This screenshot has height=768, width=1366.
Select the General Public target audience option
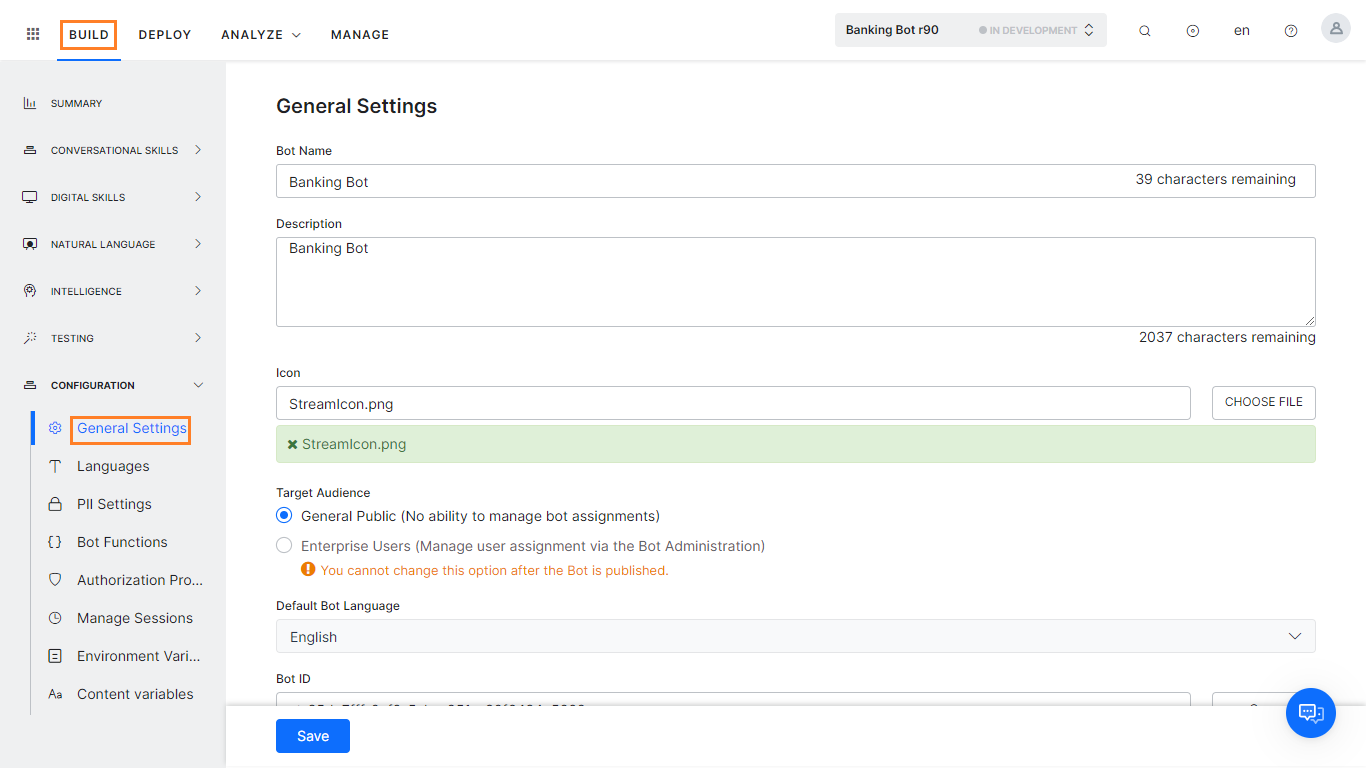click(283, 515)
